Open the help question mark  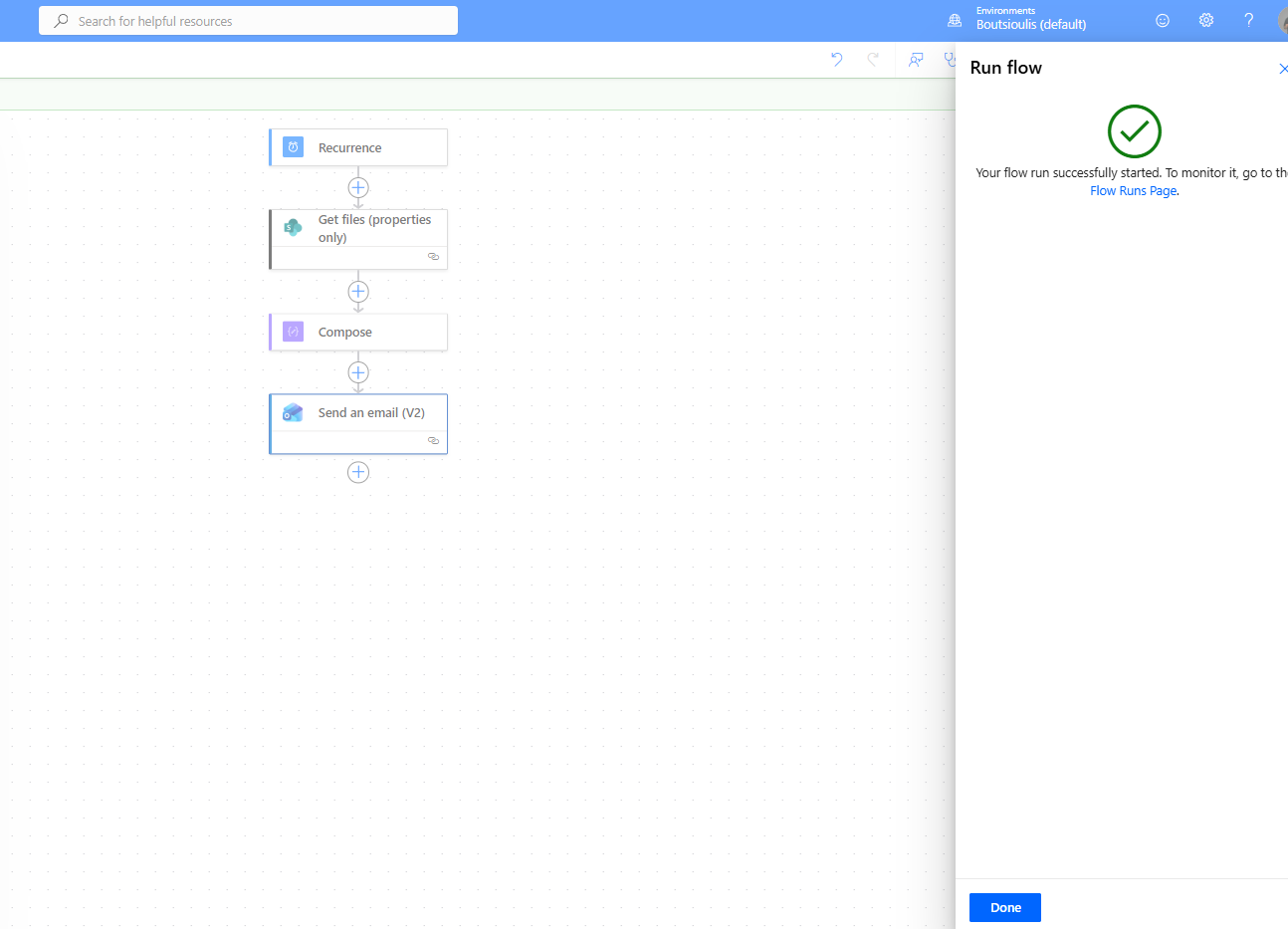tap(1248, 20)
